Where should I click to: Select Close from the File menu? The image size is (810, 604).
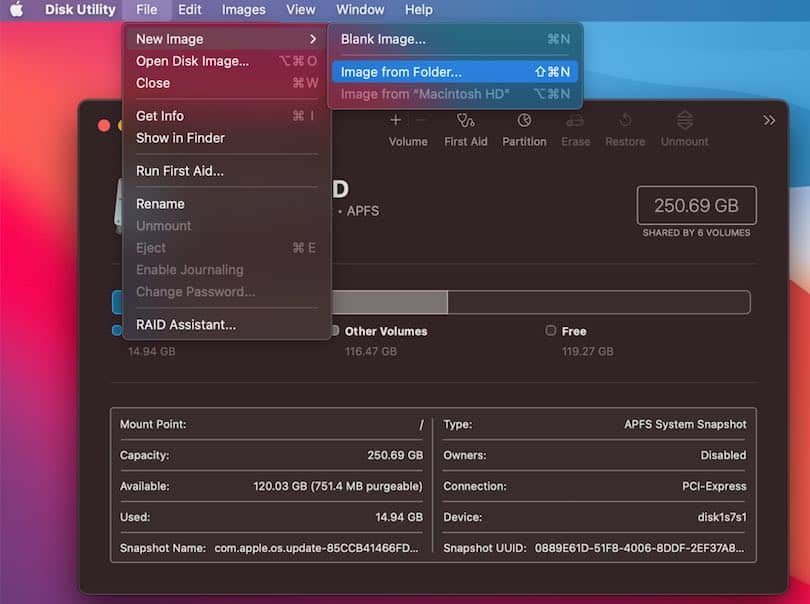[226, 83]
